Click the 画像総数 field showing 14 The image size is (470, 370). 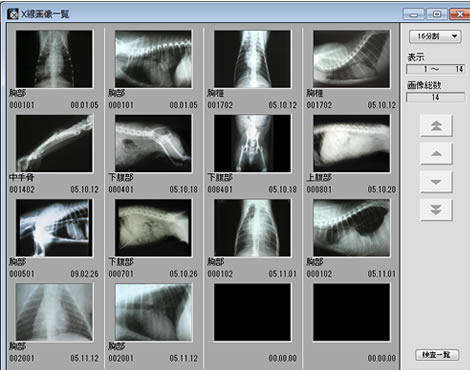tap(435, 97)
